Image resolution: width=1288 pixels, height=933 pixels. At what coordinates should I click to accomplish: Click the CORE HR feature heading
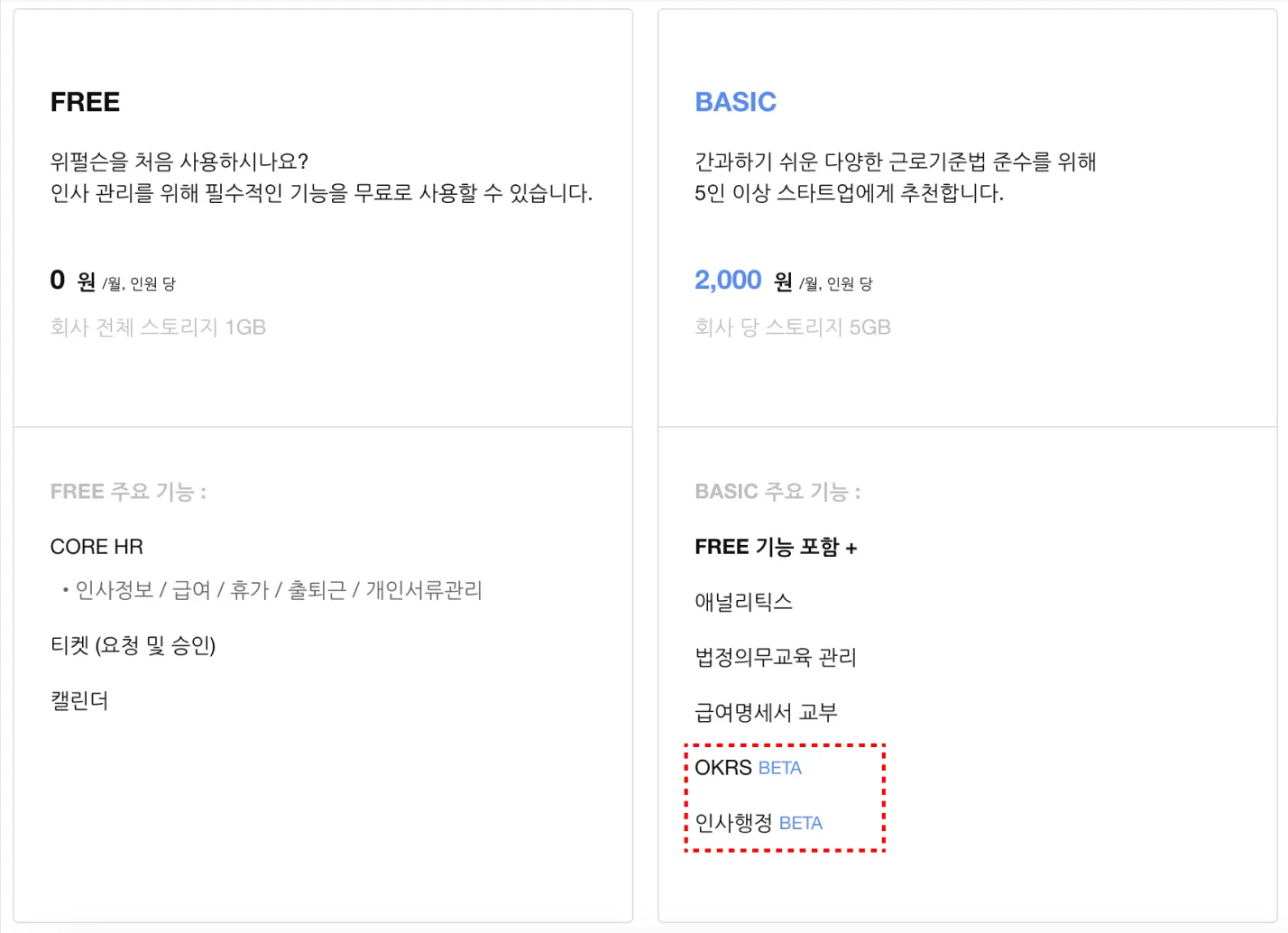click(x=97, y=547)
